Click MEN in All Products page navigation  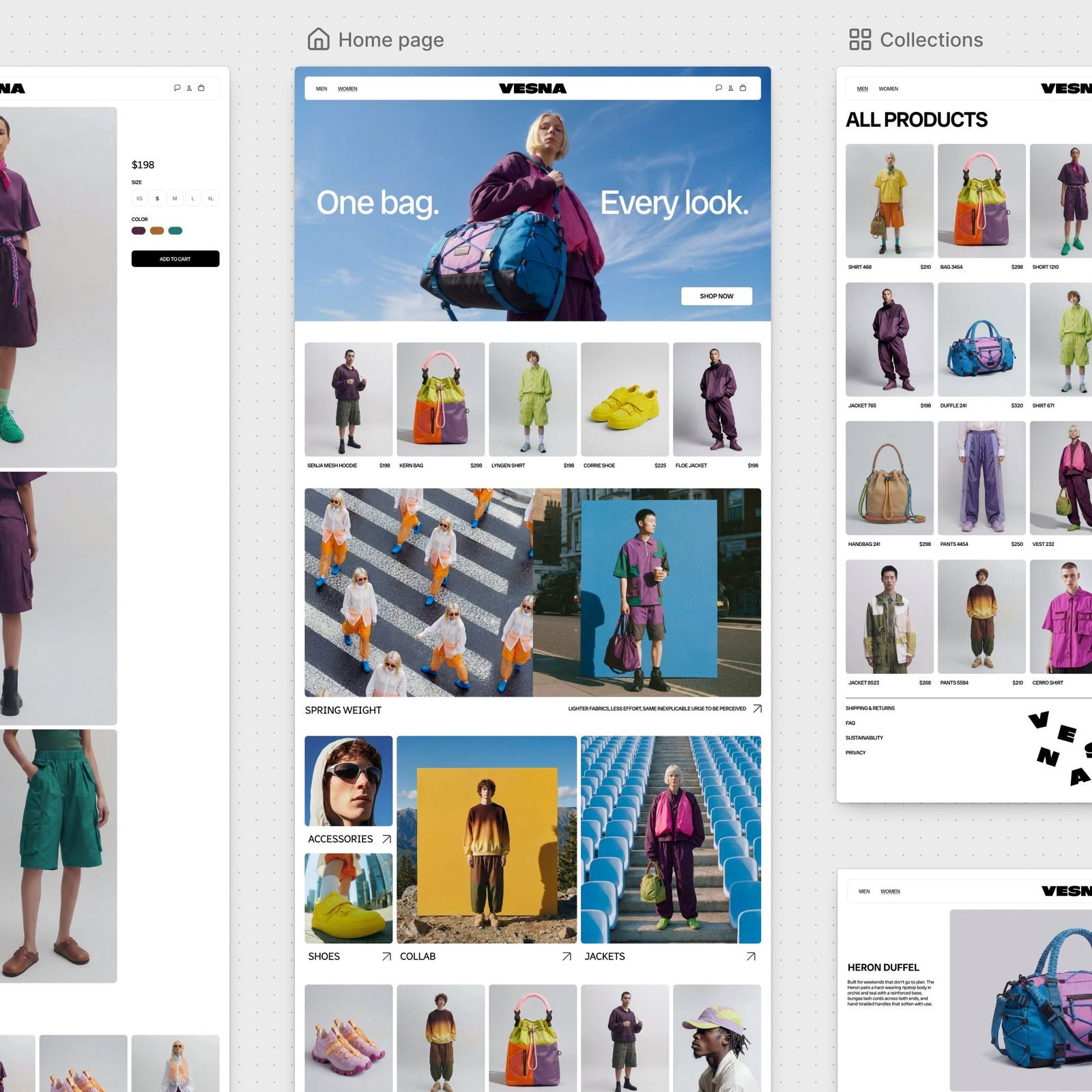tap(863, 89)
